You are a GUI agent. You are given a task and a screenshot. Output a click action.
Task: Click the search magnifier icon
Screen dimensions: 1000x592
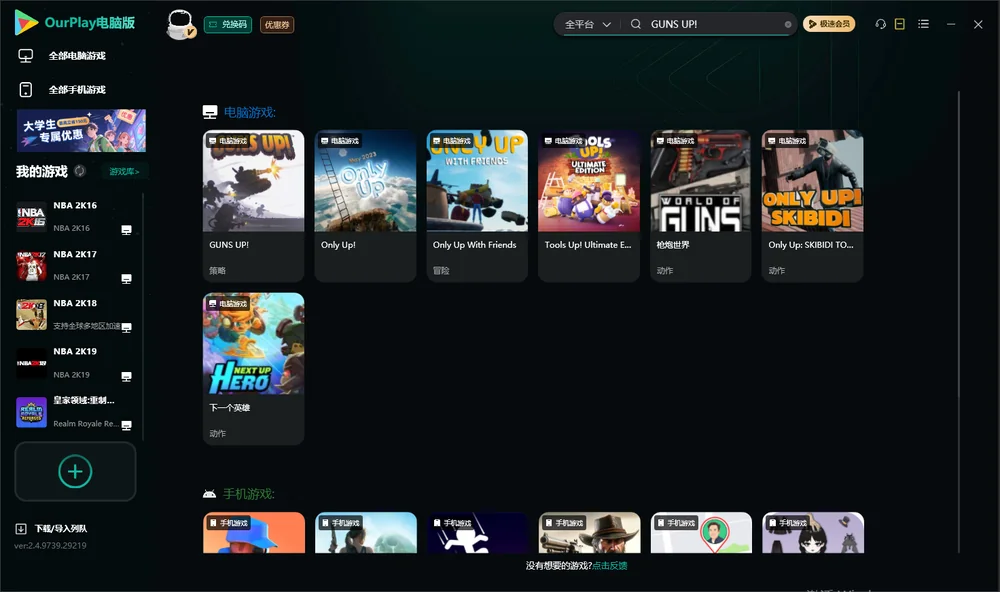pyautogui.click(x=636, y=24)
